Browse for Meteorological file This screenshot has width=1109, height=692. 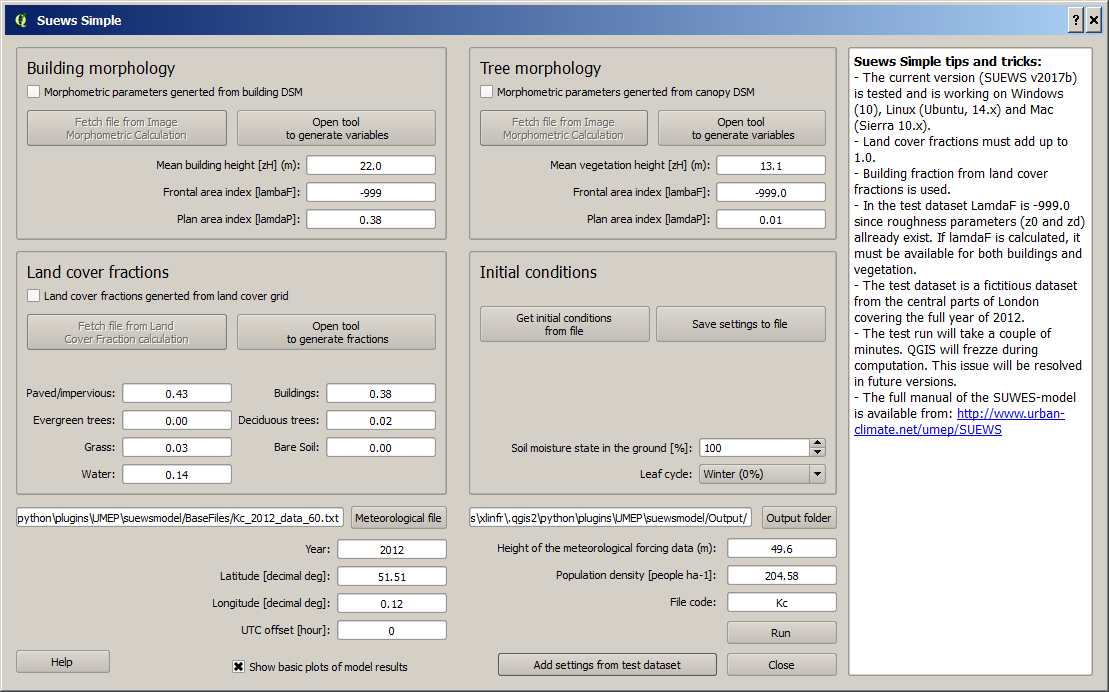tap(398, 518)
